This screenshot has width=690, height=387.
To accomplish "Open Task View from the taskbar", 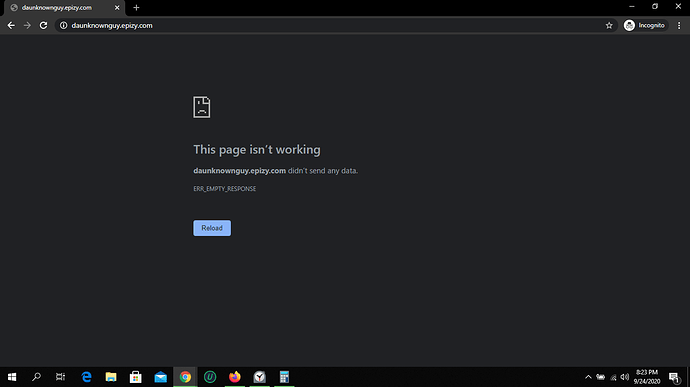I will coord(61,377).
